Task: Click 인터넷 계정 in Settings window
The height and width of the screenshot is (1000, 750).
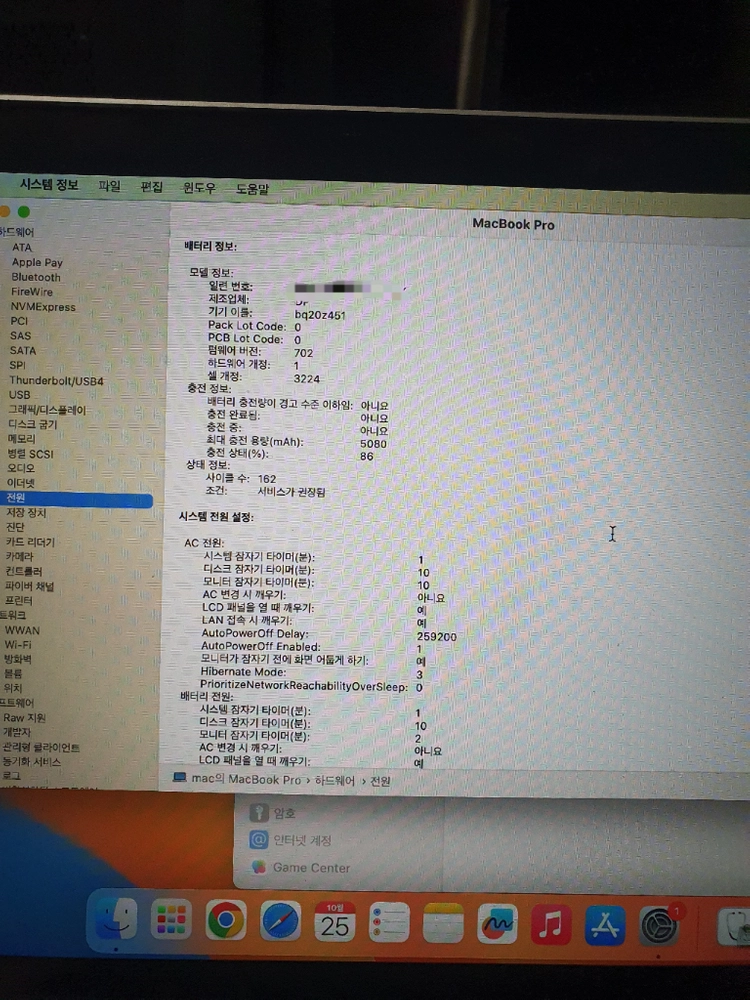Action: [302, 840]
